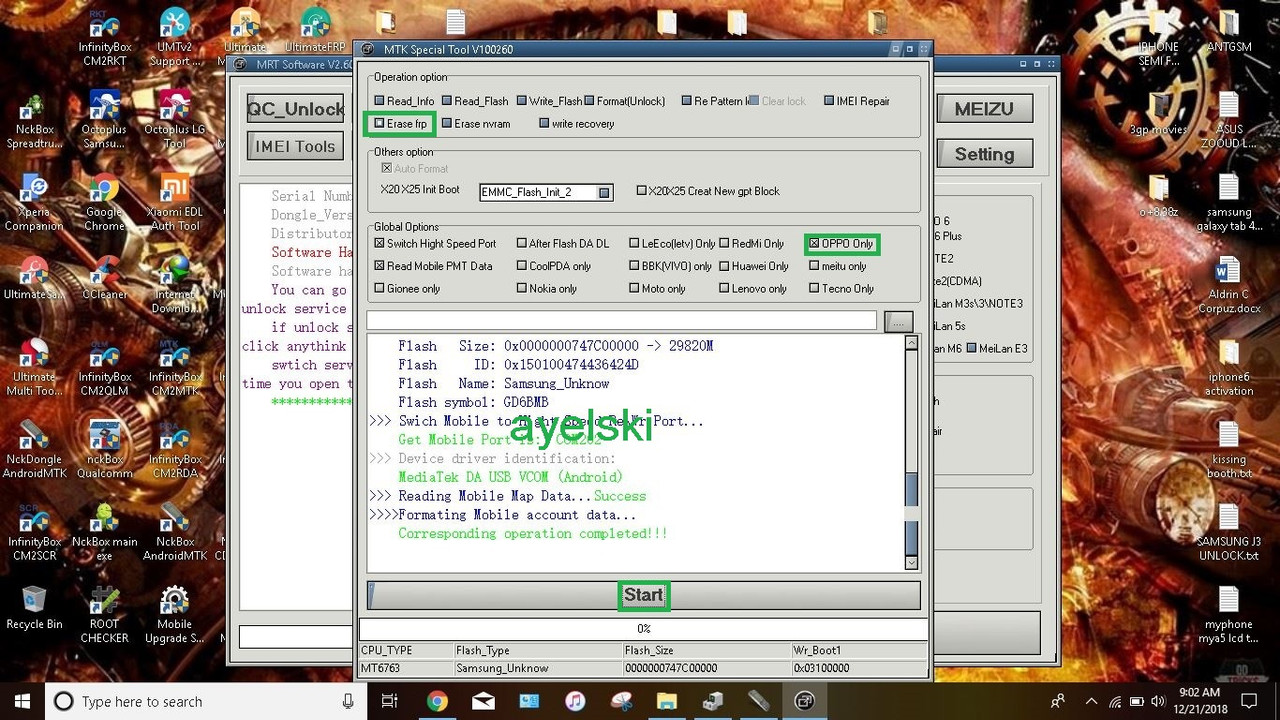The image size is (1280, 720).
Task: Select the Read_Info operation
Action: [x=404, y=101]
